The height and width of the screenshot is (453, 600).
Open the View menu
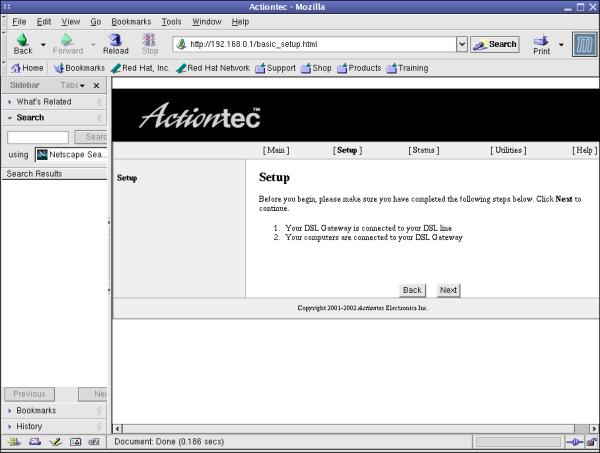tap(71, 22)
